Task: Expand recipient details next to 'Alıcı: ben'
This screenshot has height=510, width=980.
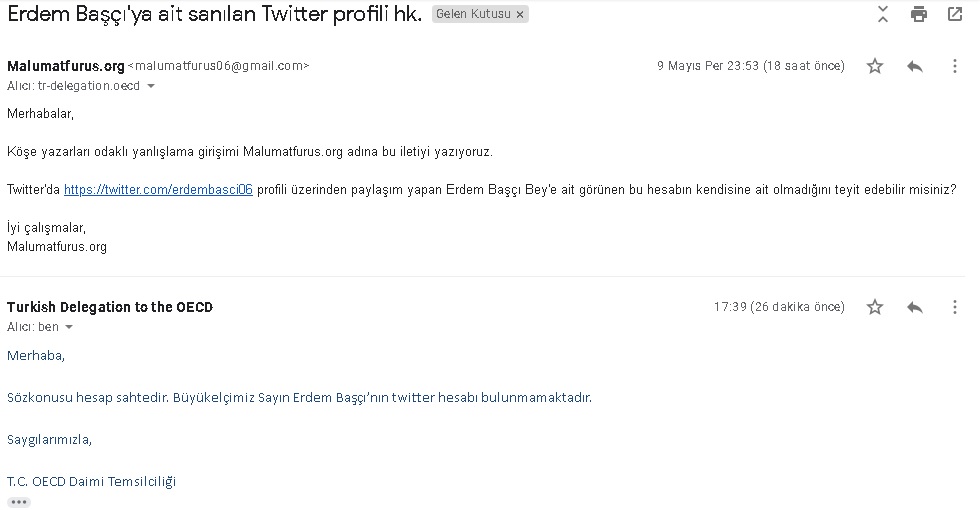Action: 69,327
